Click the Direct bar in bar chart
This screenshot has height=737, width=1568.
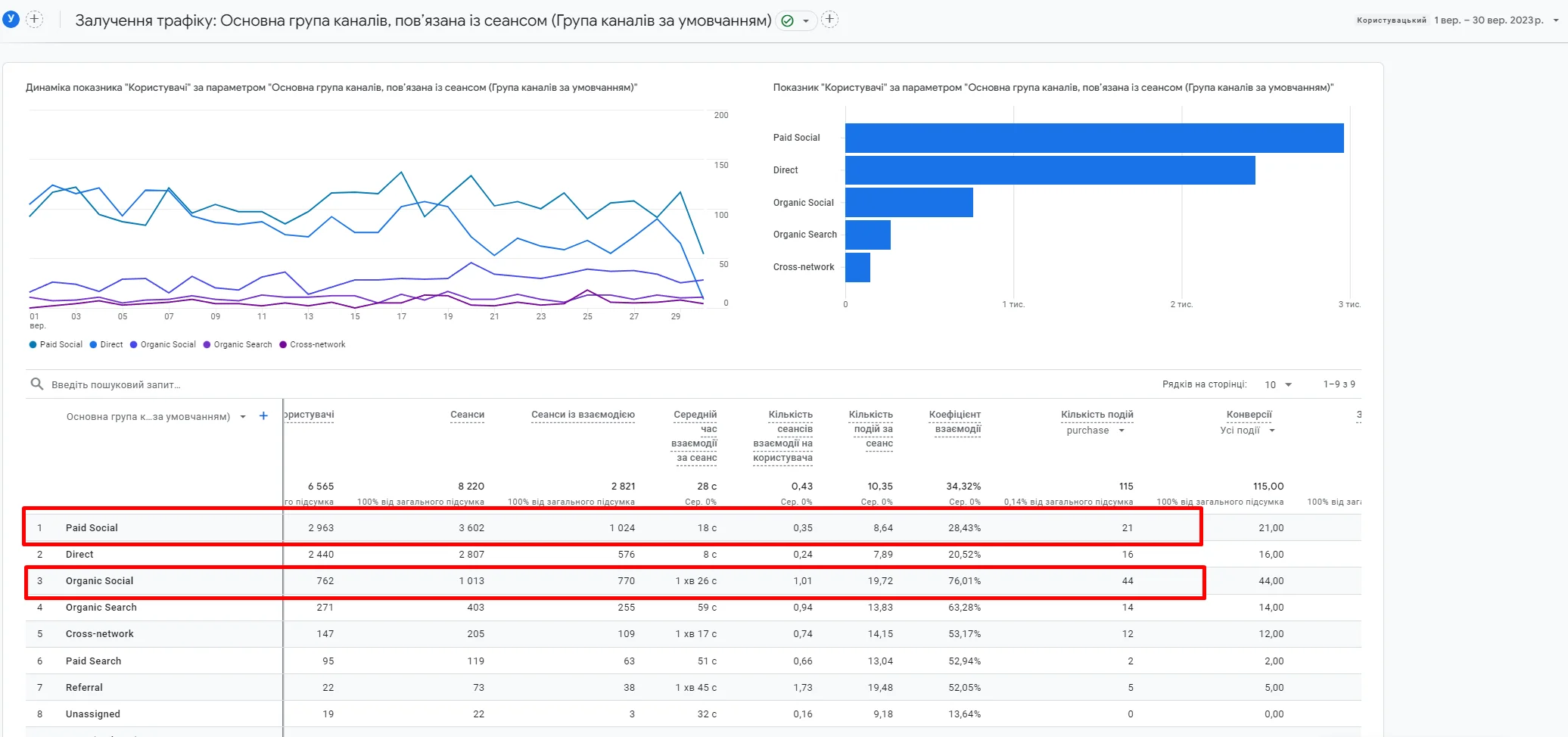pyautogui.click(x=1050, y=170)
